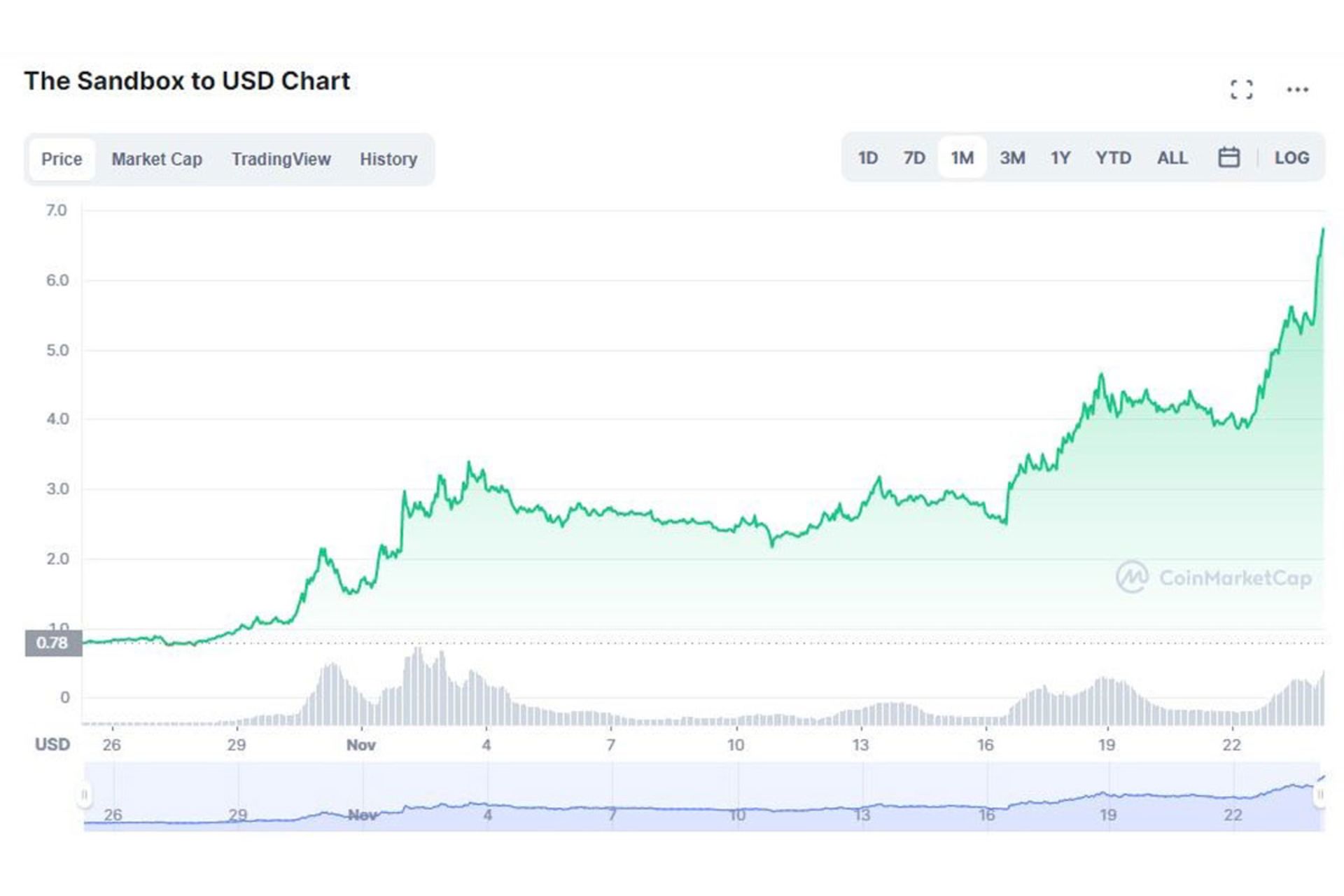Viewport: 1344px width, 896px height.
Task: Select the 1Y time range
Action: click(x=1060, y=157)
